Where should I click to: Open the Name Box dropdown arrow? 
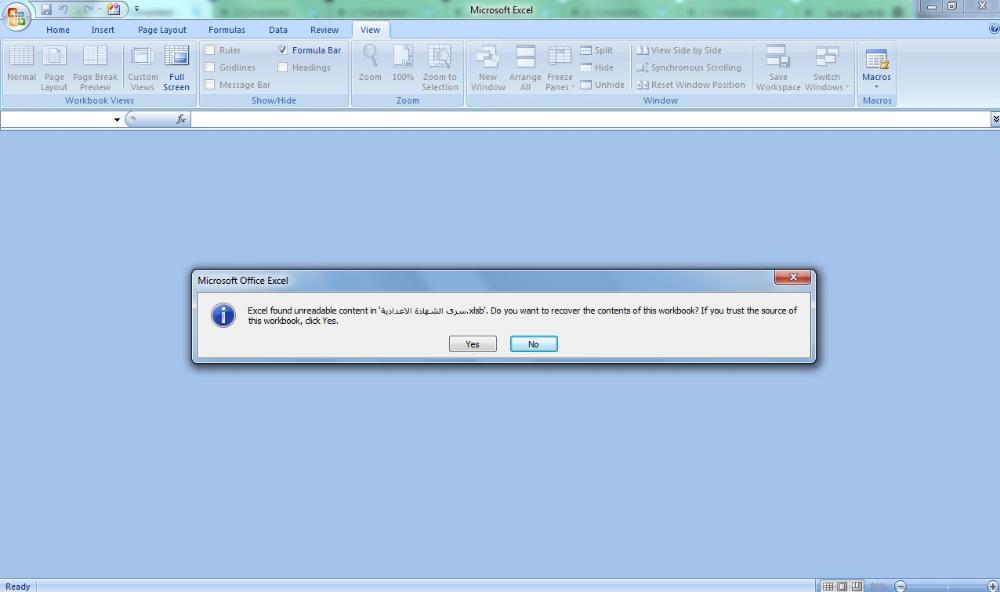[x=117, y=119]
